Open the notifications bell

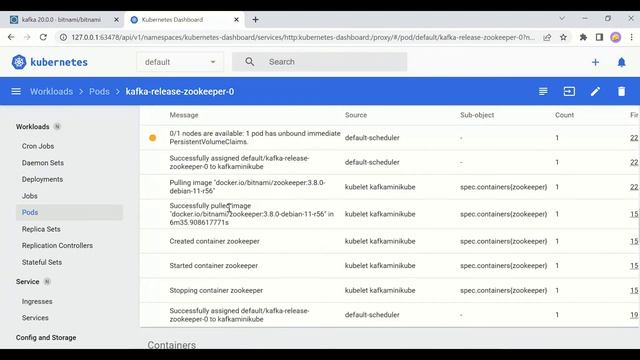click(621, 62)
